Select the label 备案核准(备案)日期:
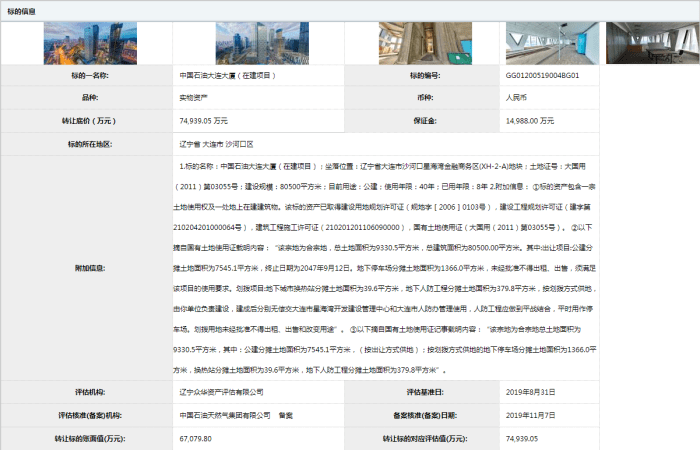Viewport: 700px width, 450px height. 425,415
